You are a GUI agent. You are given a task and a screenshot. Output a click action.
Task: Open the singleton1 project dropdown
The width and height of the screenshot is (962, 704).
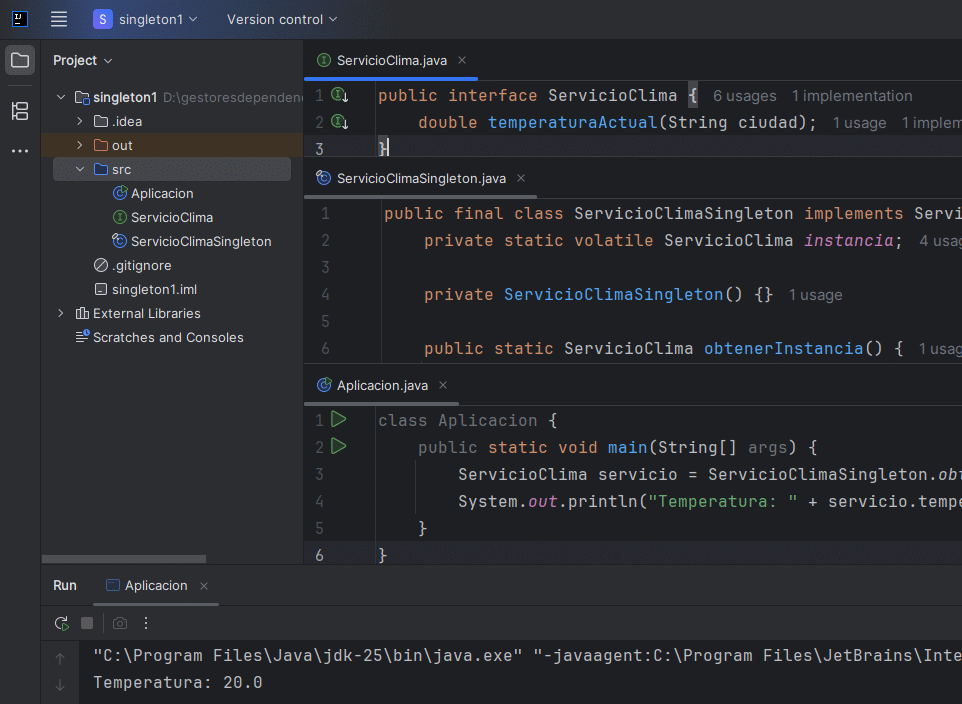(146, 19)
